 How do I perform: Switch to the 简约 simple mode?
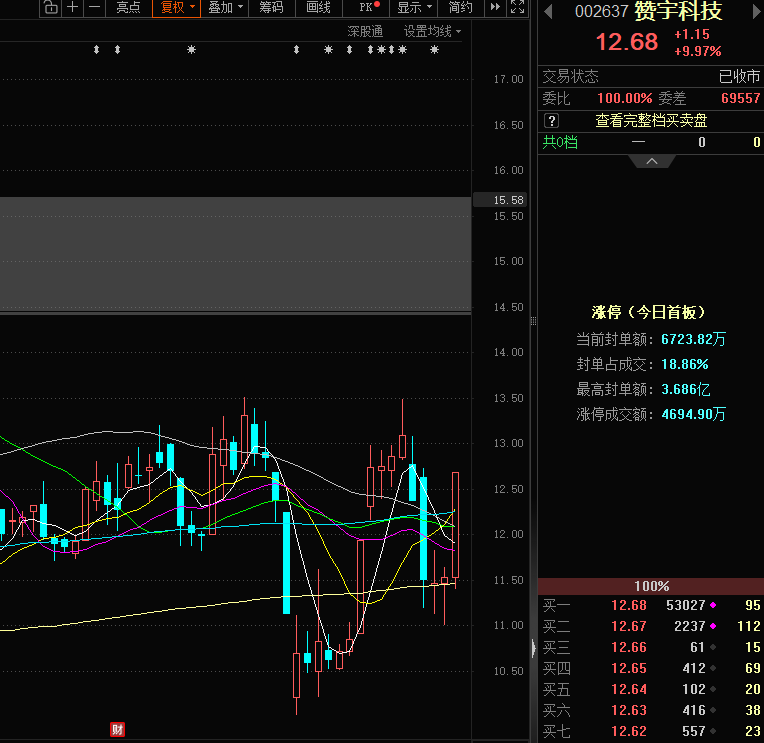click(x=460, y=7)
